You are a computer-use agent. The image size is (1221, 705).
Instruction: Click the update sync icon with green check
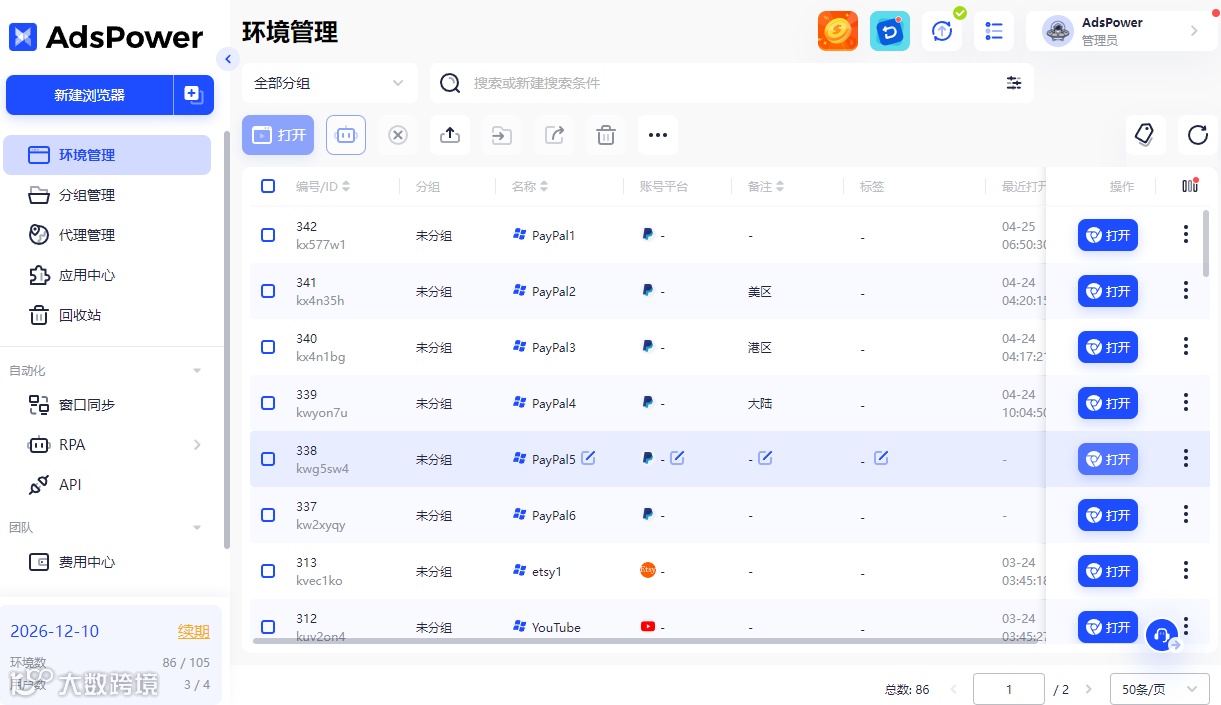(942, 31)
